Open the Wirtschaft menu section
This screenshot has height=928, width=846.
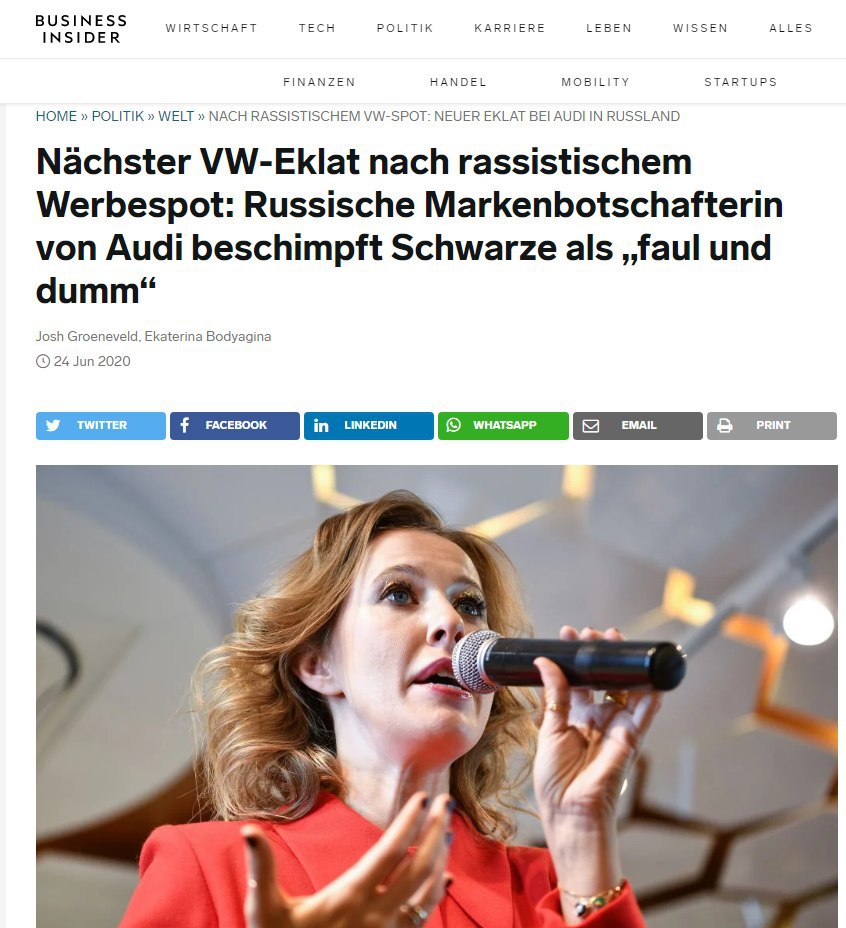coord(211,28)
